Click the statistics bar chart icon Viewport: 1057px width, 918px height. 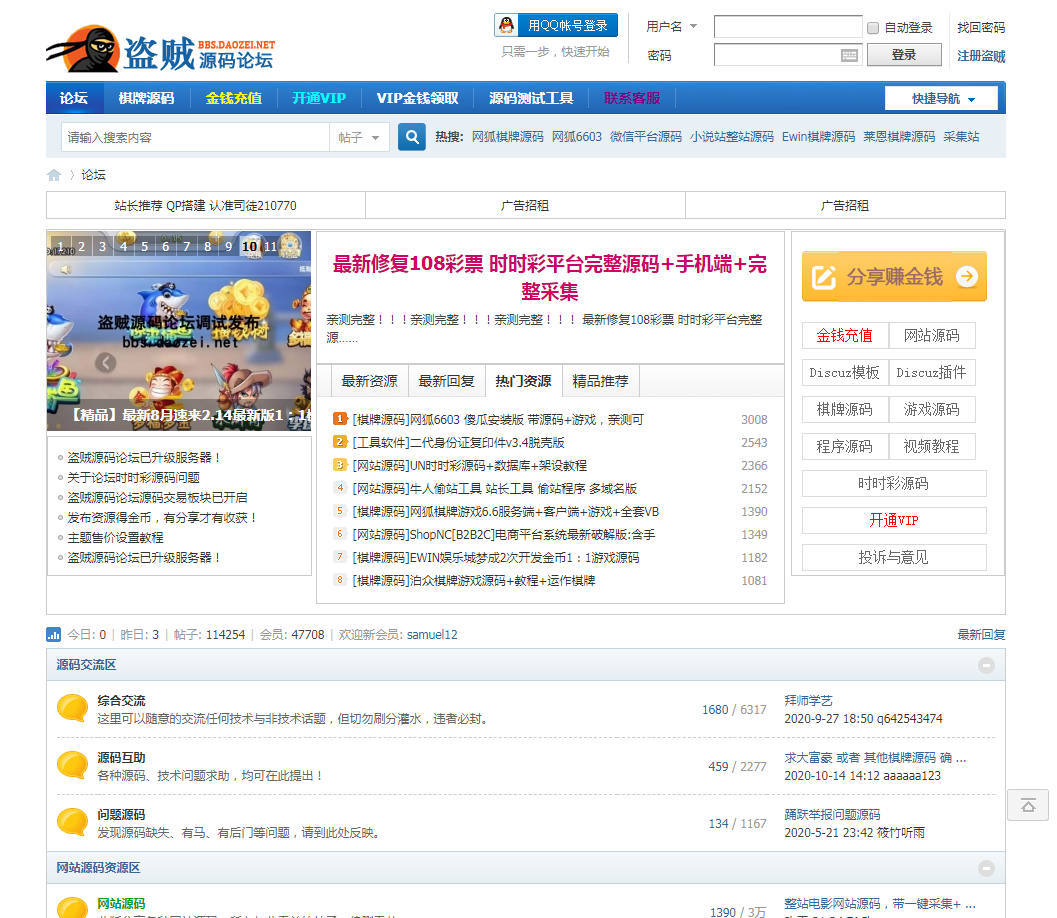coord(54,634)
